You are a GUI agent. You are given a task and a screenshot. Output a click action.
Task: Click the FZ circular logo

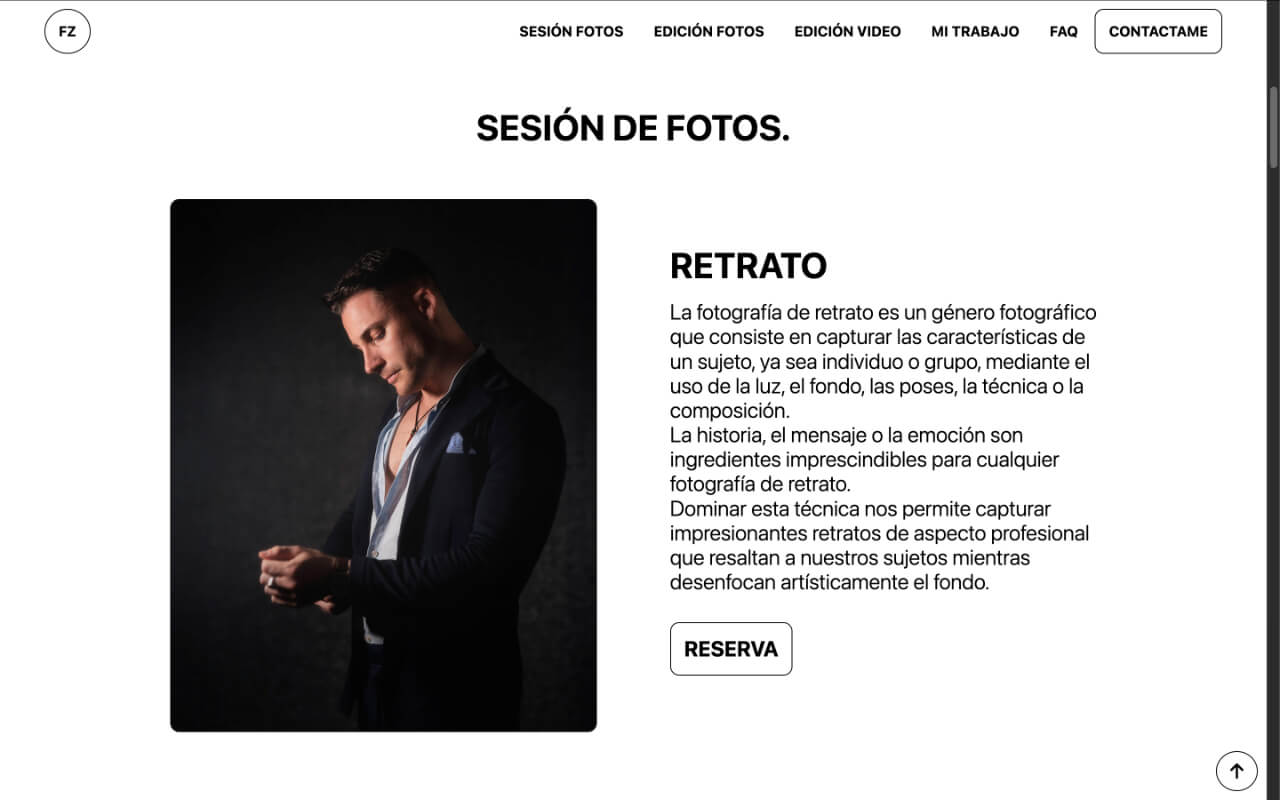(x=67, y=31)
